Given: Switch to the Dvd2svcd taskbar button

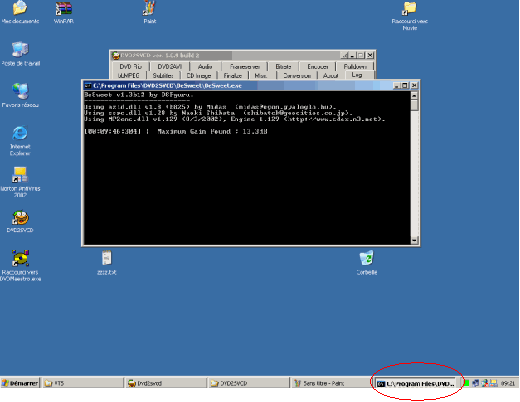Looking at the screenshot, I should [x=165, y=383].
